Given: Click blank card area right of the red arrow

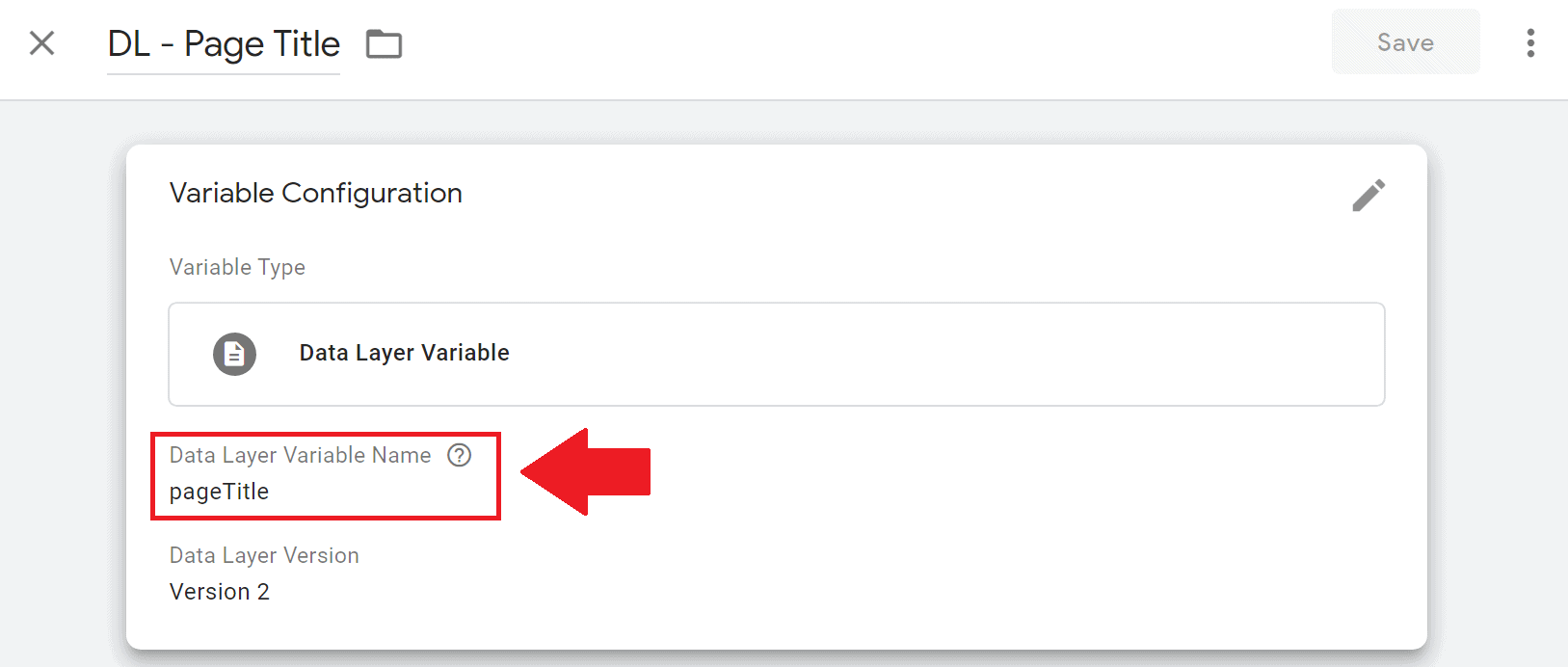Looking at the screenshot, I should point(1012,472).
